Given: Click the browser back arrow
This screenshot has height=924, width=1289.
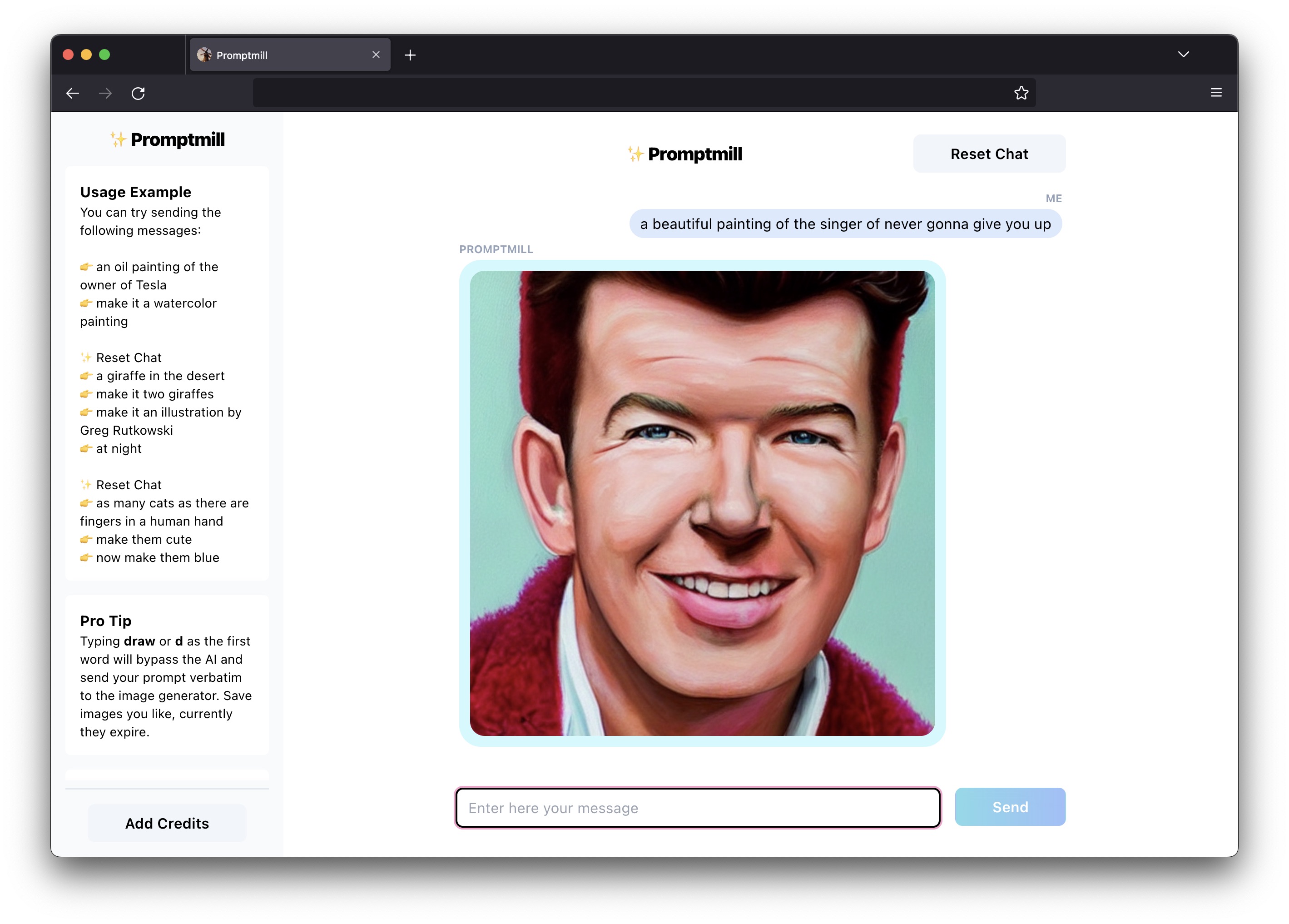Looking at the screenshot, I should pyautogui.click(x=73, y=93).
